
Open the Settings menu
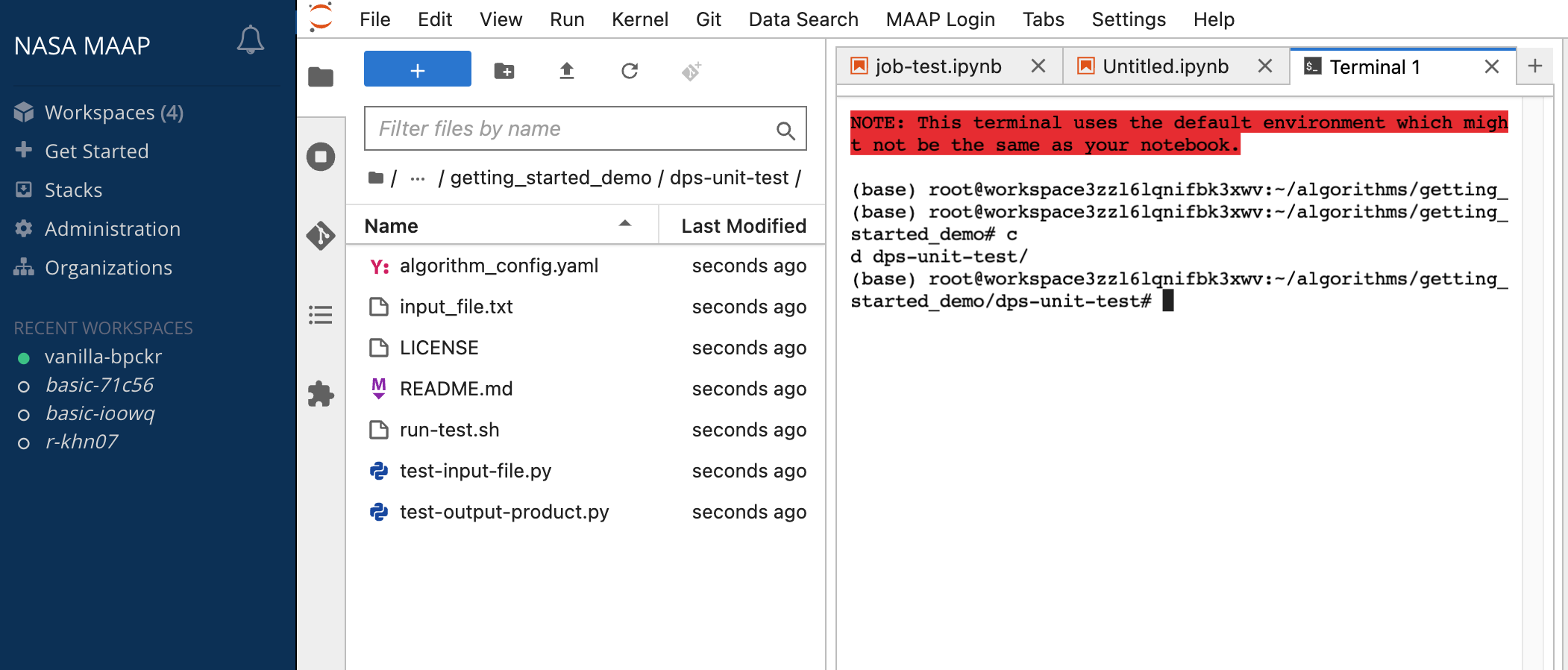(1129, 19)
